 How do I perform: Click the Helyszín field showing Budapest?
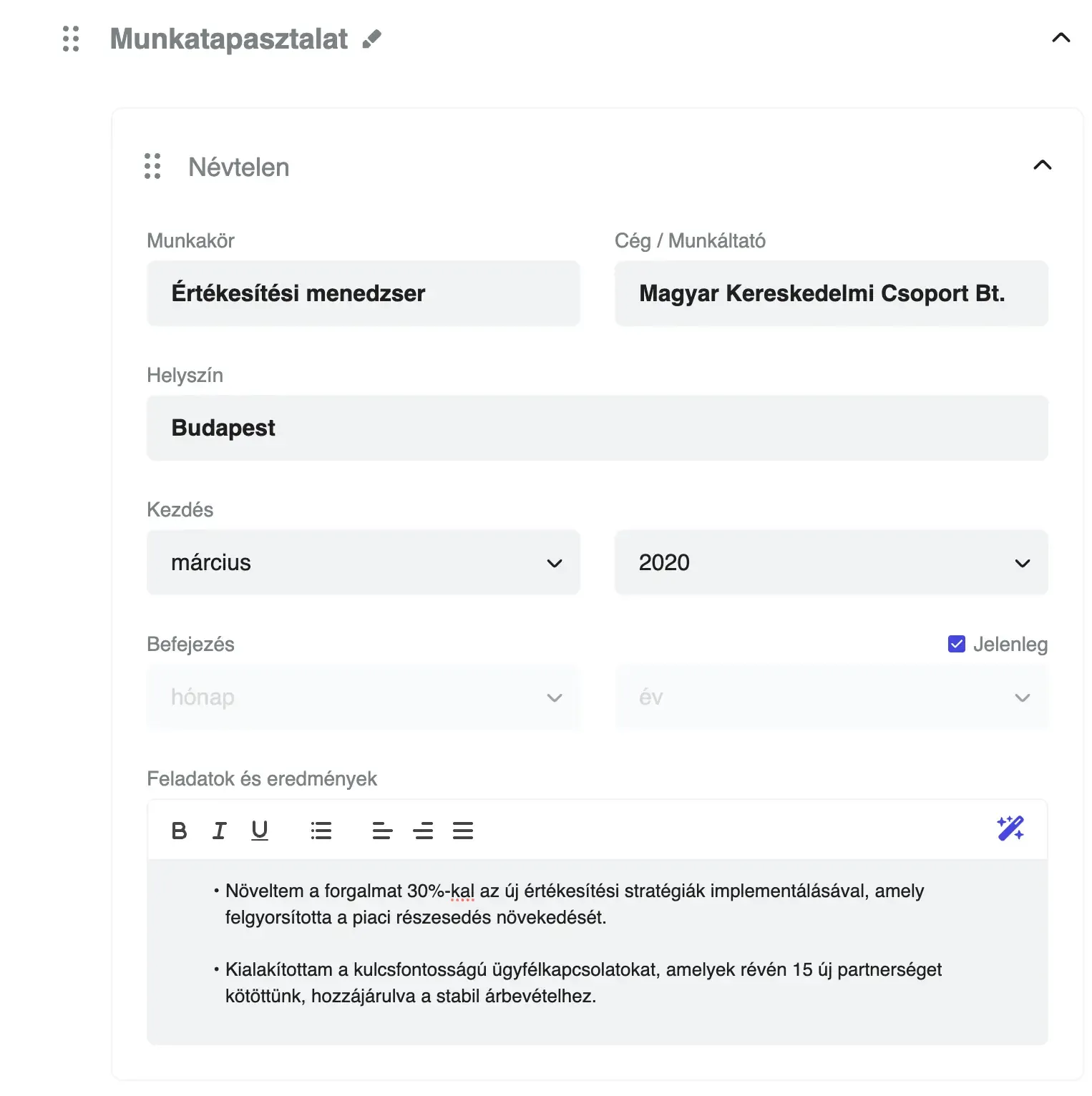coord(597,427)
